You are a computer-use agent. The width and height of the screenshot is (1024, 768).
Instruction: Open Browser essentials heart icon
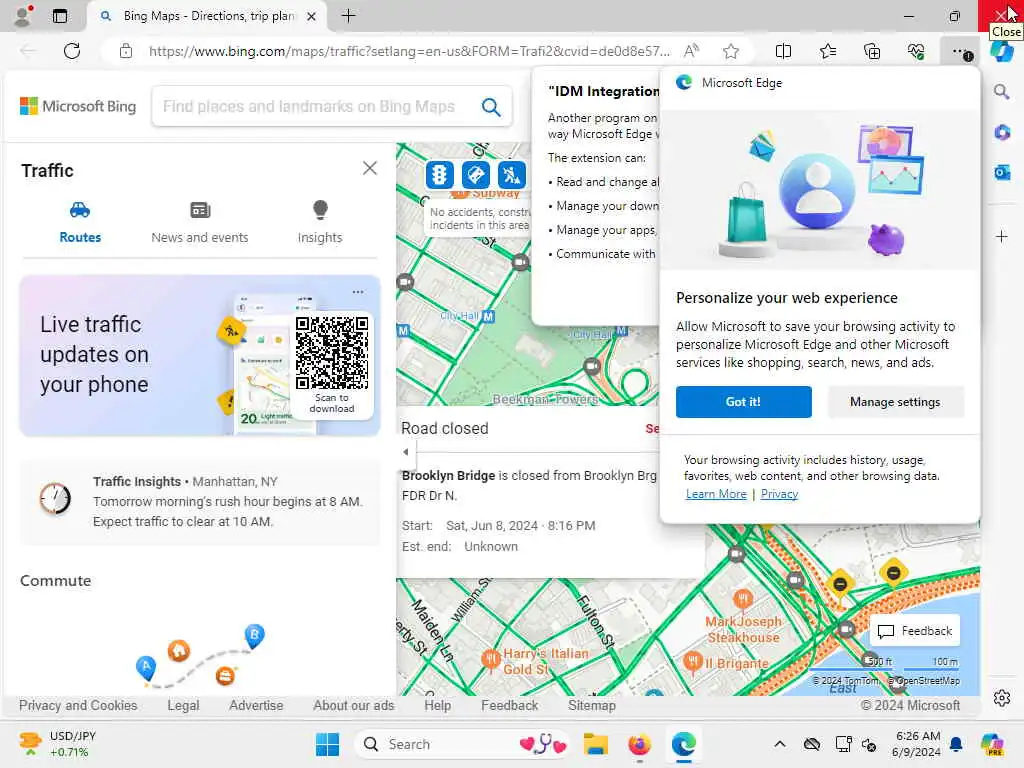(x=916, y=51)
